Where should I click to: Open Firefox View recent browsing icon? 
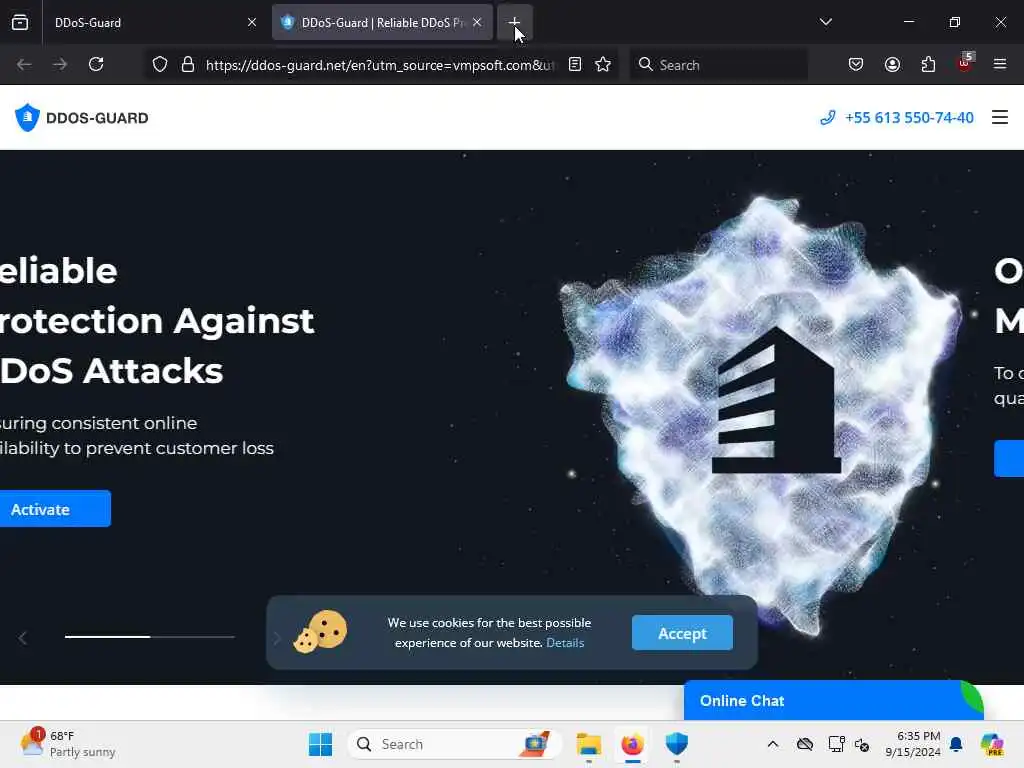coord(20,22)
